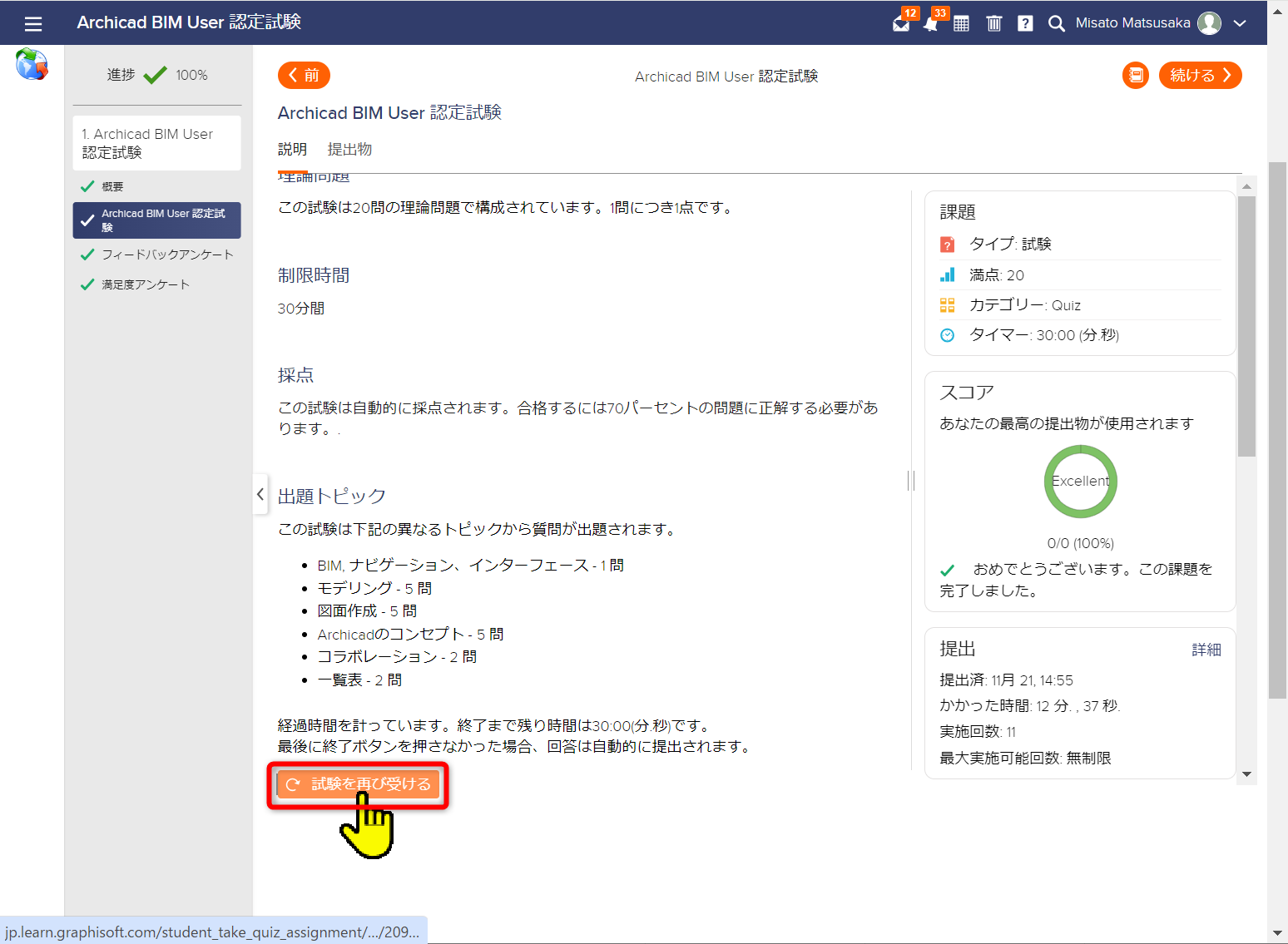This screenshot has width=1288, height=944.
Task: Click the Misato Matsusaka user name
Action: [1133, 23]
